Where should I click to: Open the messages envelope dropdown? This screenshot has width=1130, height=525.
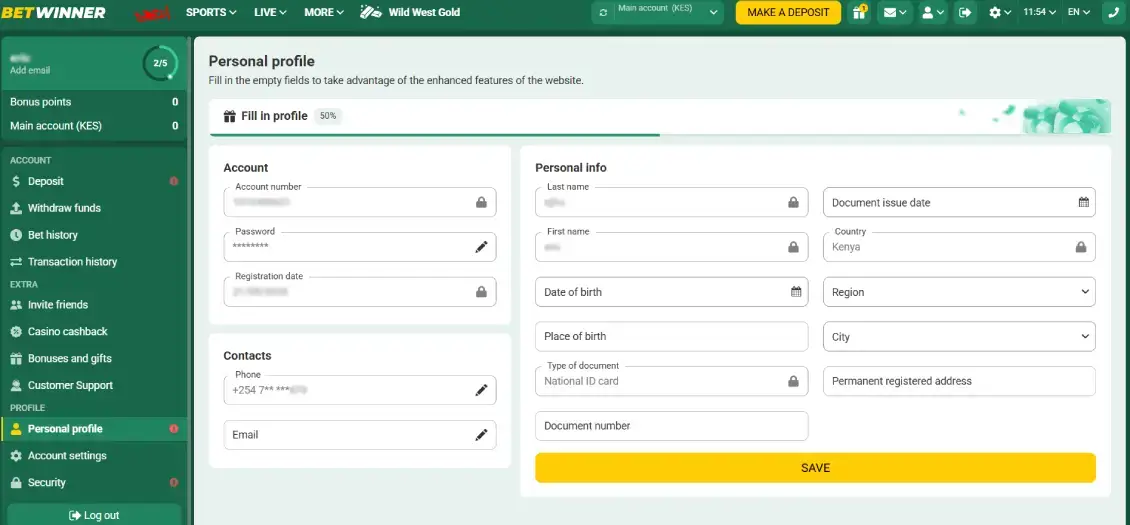(895, 12)
